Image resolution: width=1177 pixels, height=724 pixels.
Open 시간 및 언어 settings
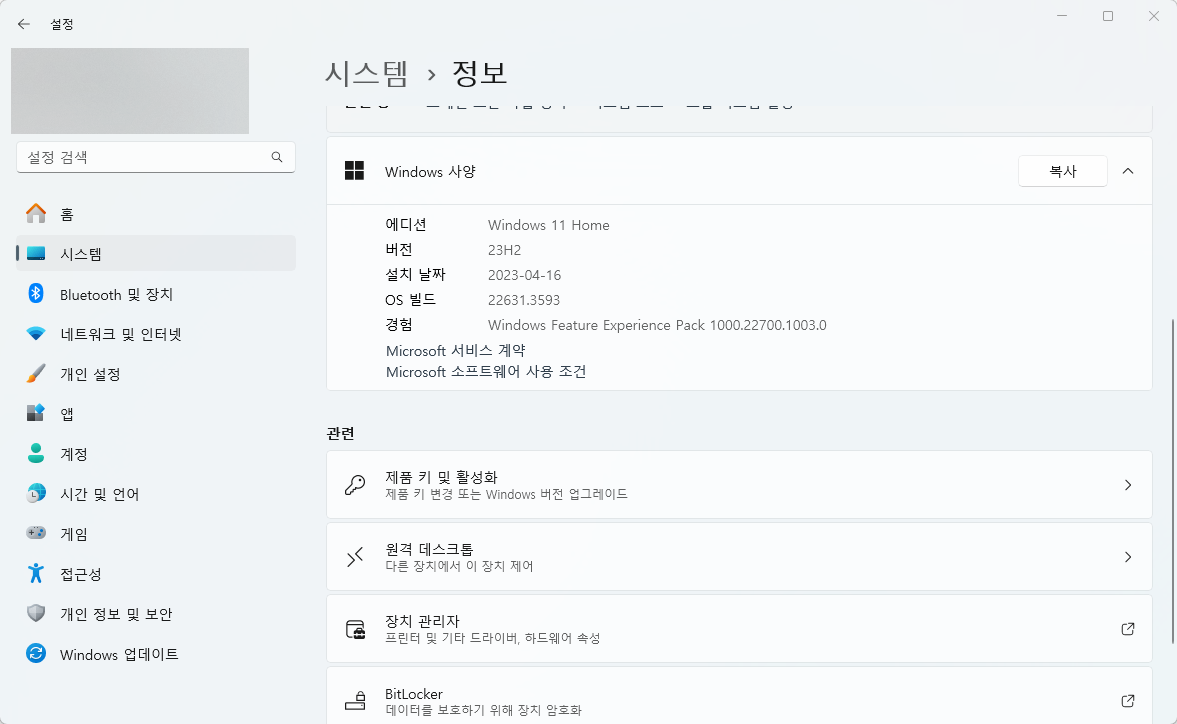pyautogui.click(x=156, y=494)
